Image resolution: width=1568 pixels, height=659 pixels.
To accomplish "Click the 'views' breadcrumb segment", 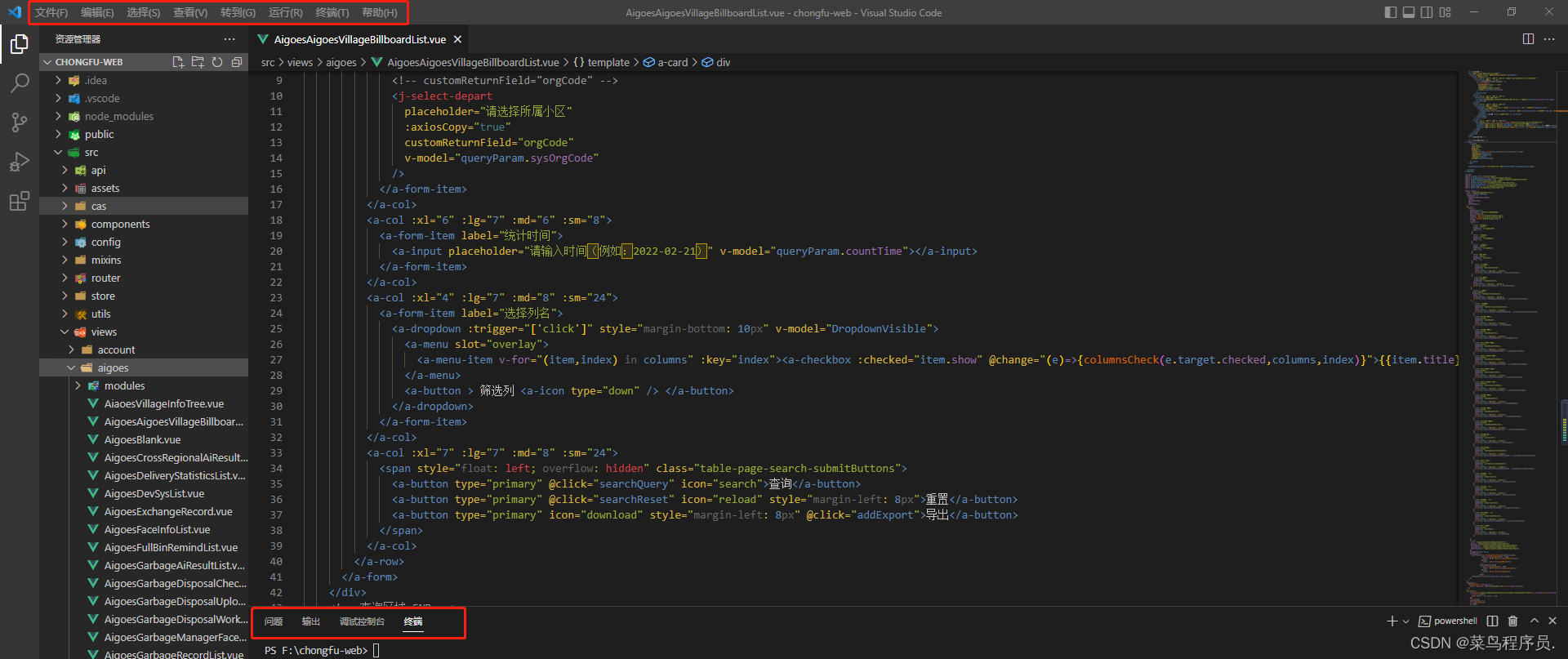I will pyautogui.click(x=300, y=62).
